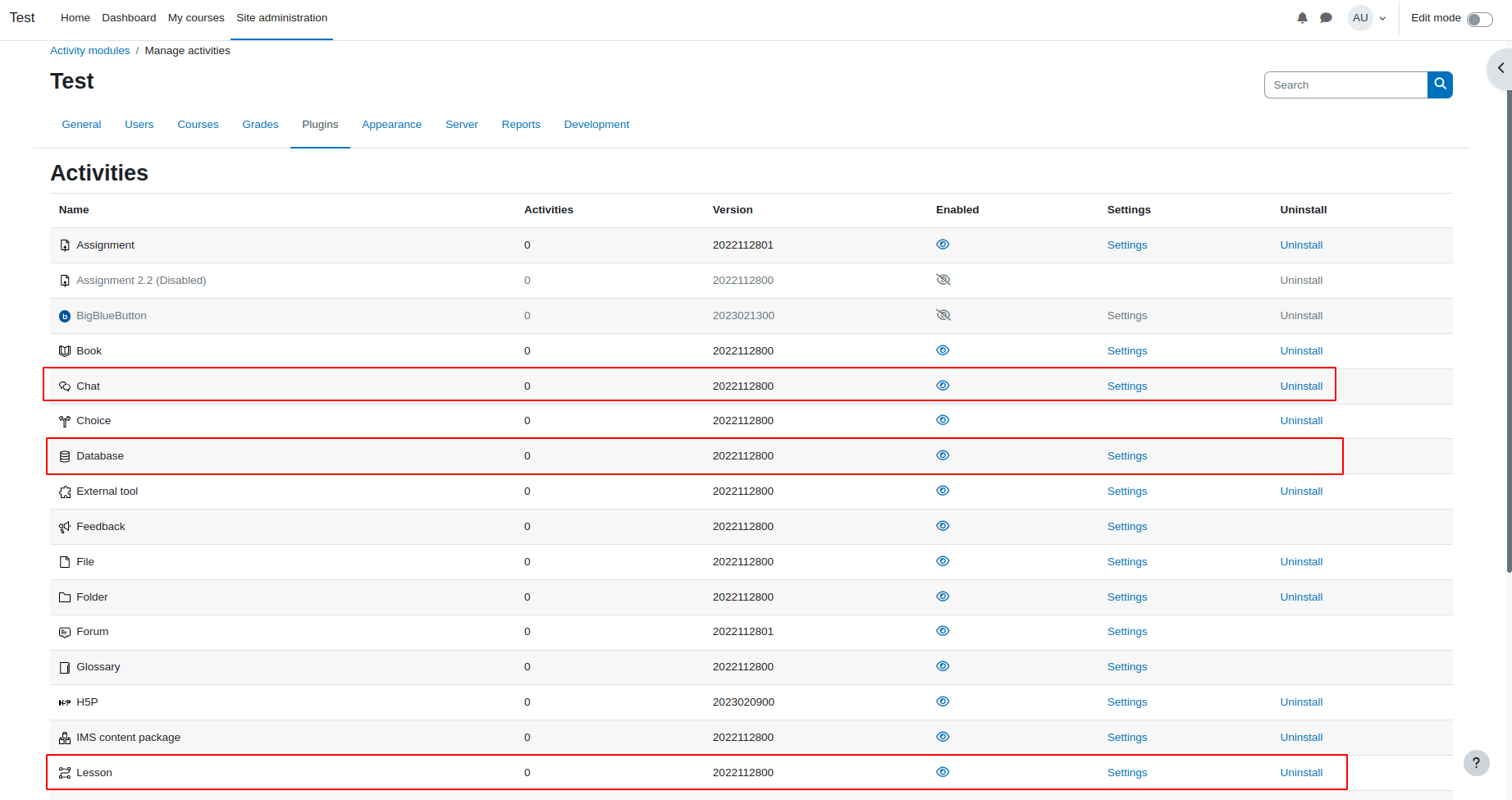
Task: Hide the Forum activity eye icon
Action: (943, 631)
